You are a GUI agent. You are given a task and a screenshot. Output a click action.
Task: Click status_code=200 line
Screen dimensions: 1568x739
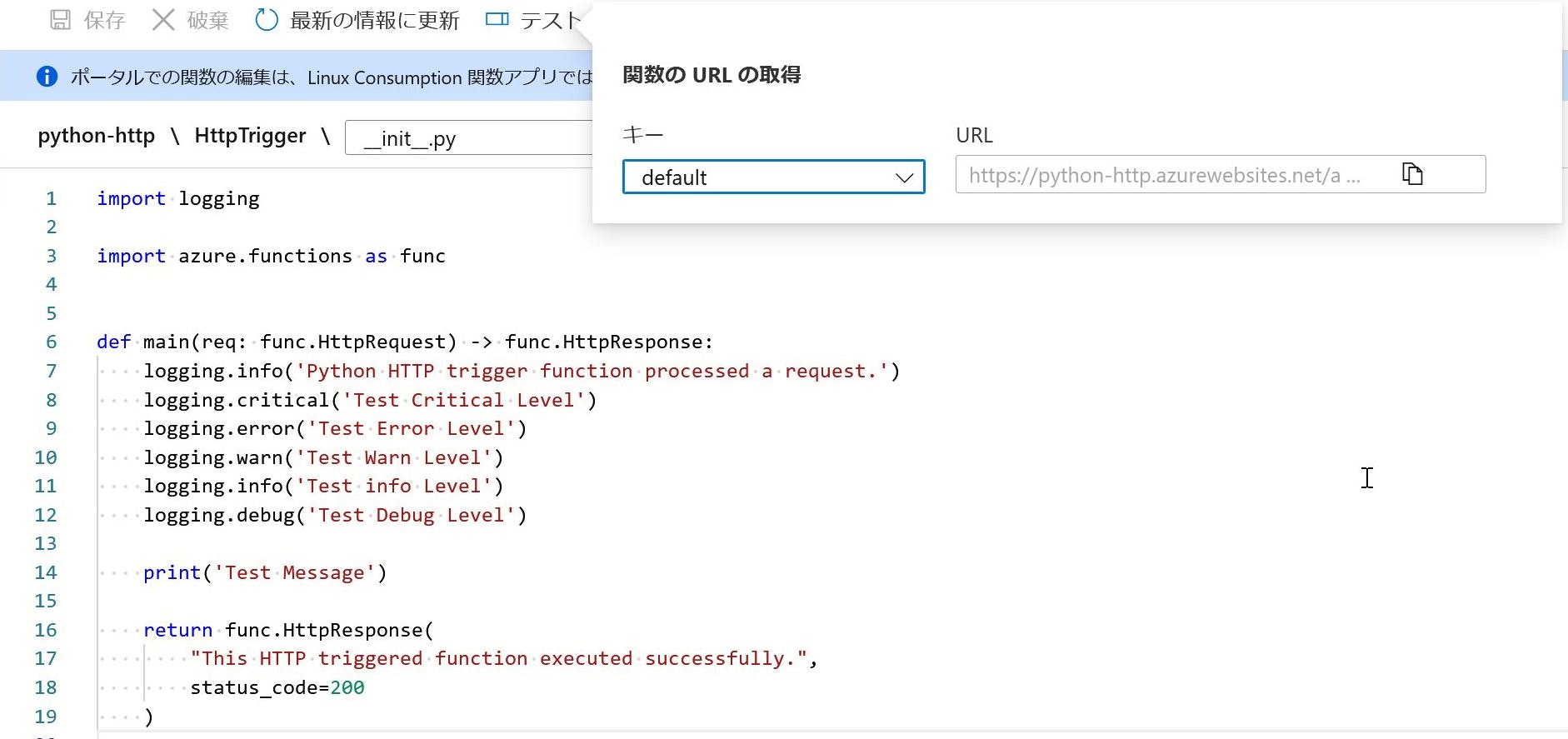pos(277,687)
